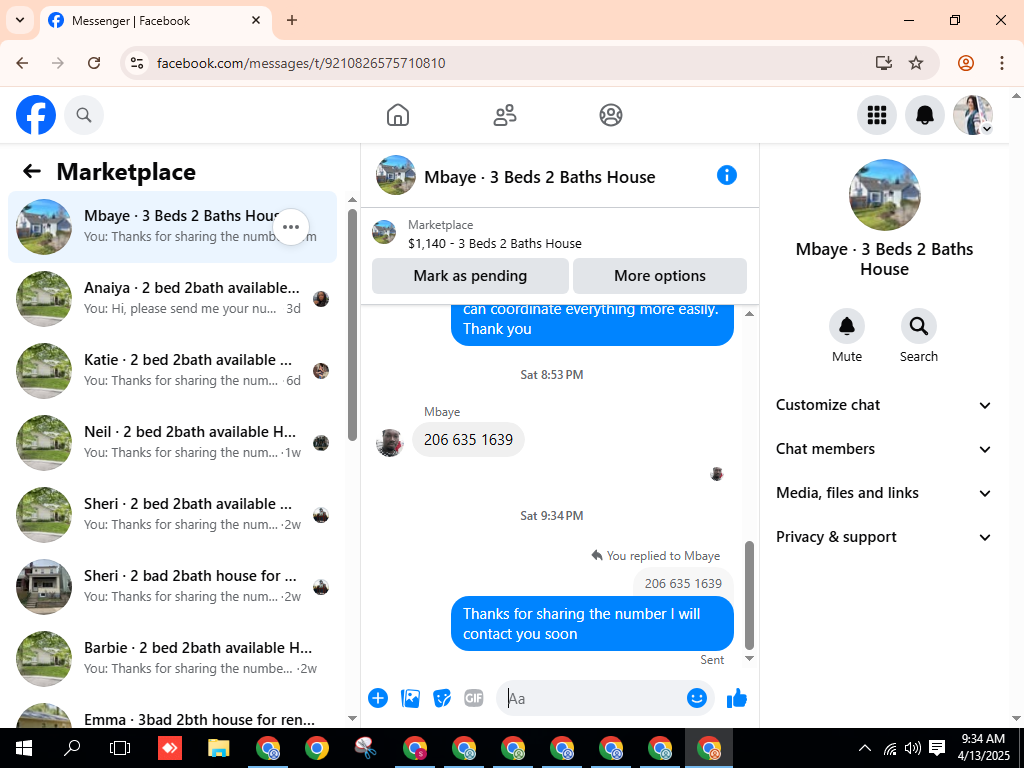Open Chrome three-dot menu
This screenshot has height=768, width=1024.
[x=1002, y=63]
